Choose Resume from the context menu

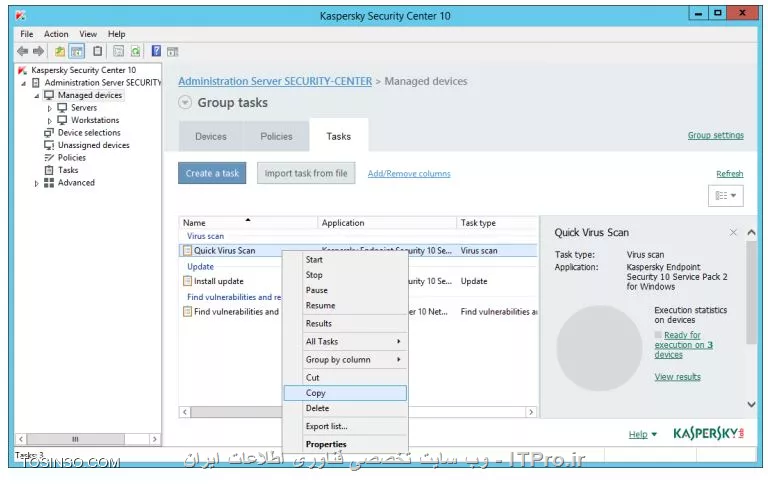[x=345, y=305]
